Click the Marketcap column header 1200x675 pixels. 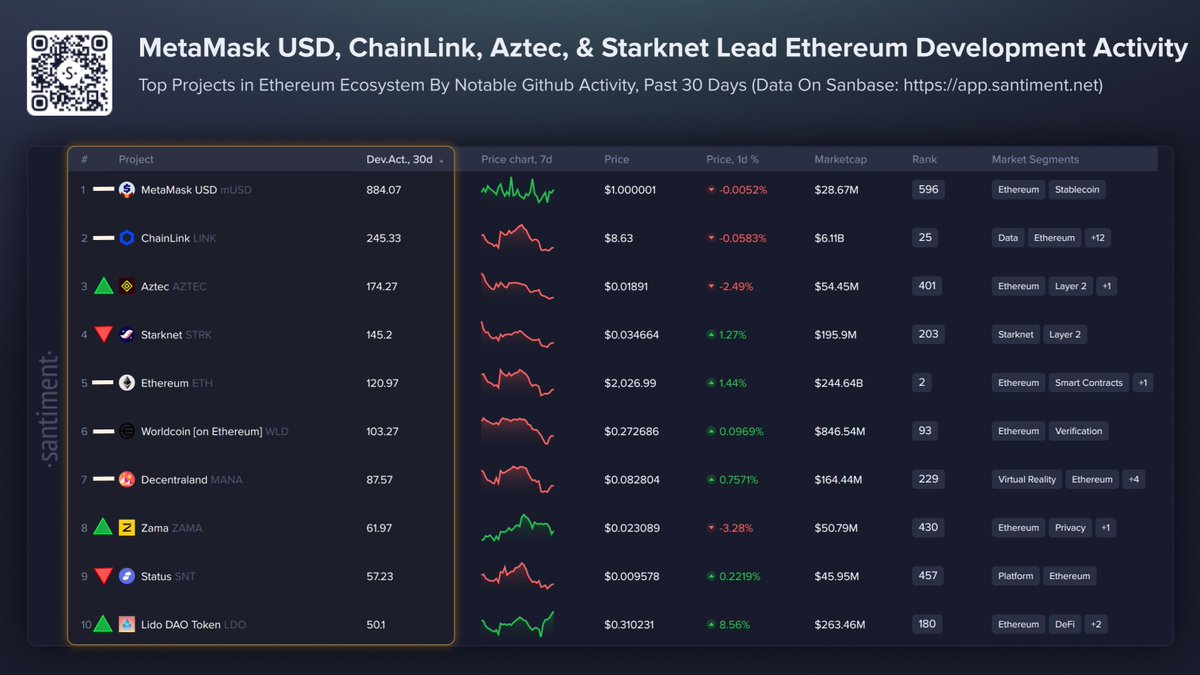point(841,159)
